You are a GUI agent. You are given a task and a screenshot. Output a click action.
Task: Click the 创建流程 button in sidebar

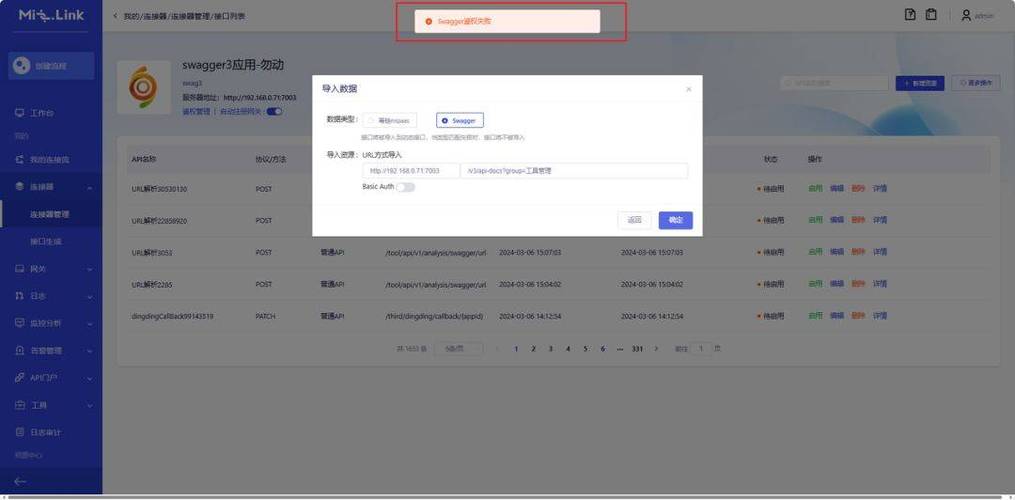(51, 65)
